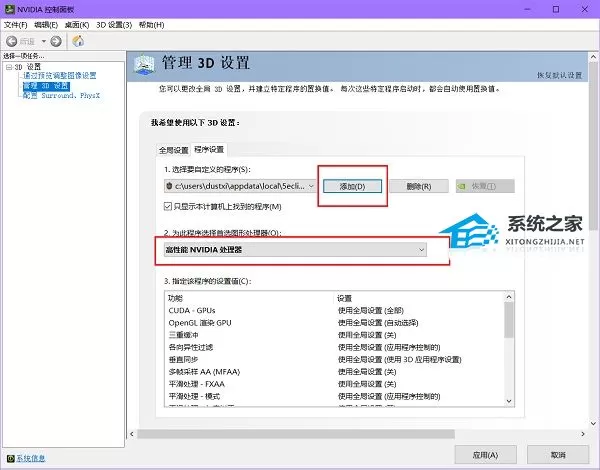Select 管理 3D 设置 in task tree
The height and width of the screenshot is (470, 600).
[x=46, y=85]
